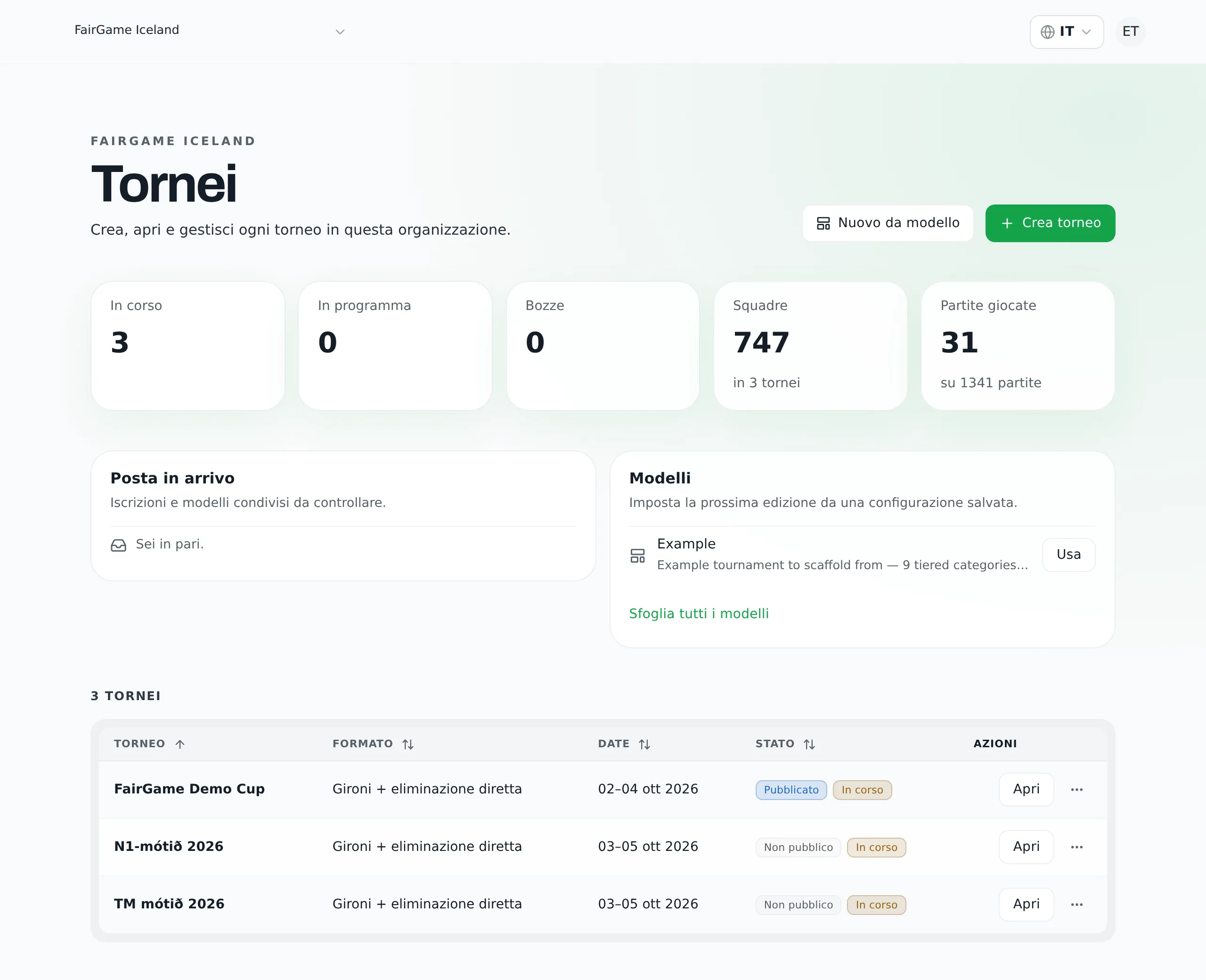Screen dimensions: 1206x980
Task: Click Non pubblico badge on N1-mótið 2026
Action: pyautogui.click(x=798, y=847)
